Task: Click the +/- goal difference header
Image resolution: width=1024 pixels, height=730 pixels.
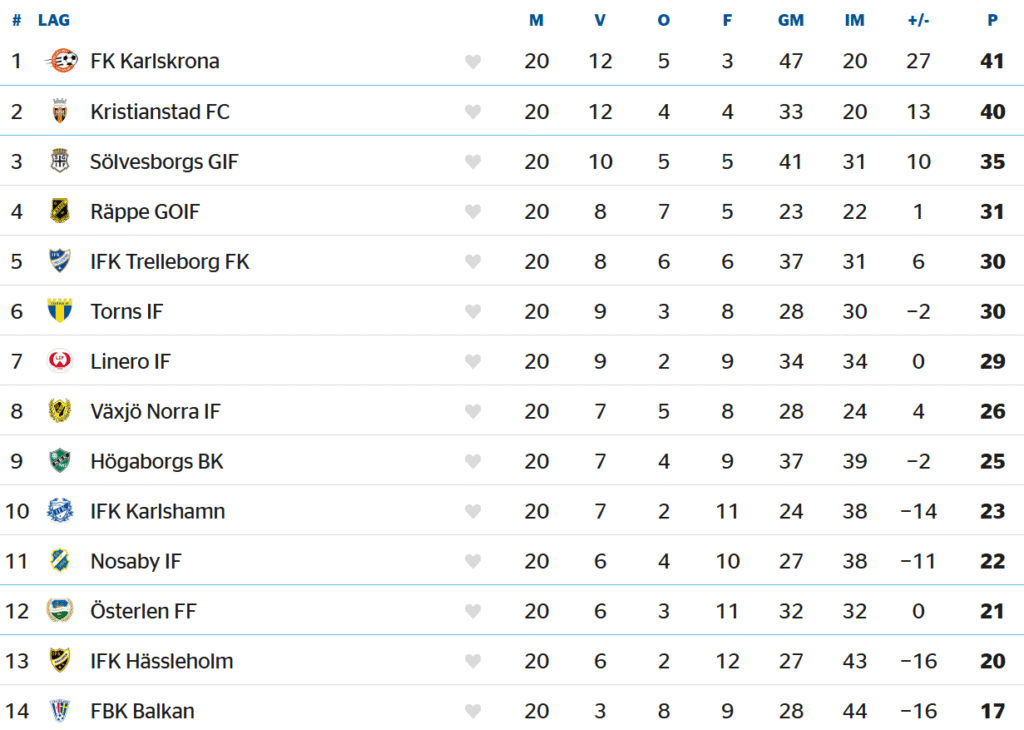Action: tap(918, 20)
